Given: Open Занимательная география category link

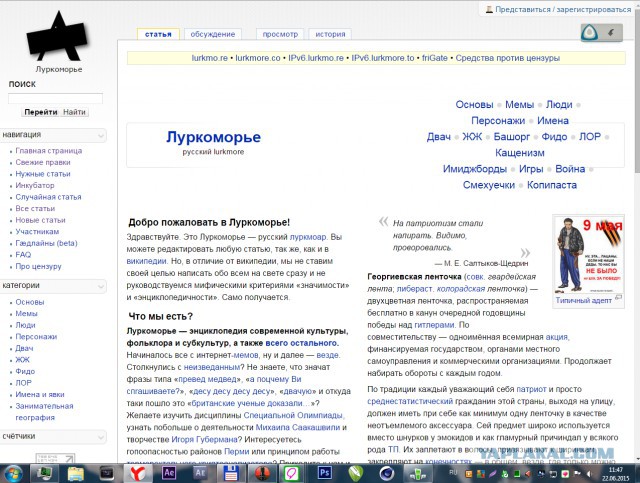Looking at the screenshot, I should (44, 412).
